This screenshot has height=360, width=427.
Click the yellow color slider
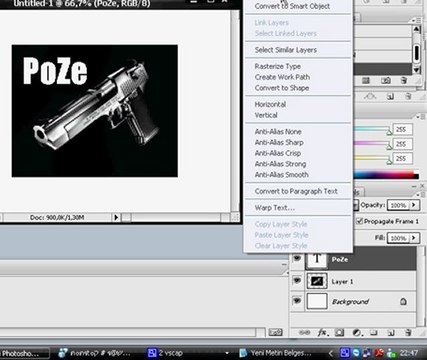point(373,159)
